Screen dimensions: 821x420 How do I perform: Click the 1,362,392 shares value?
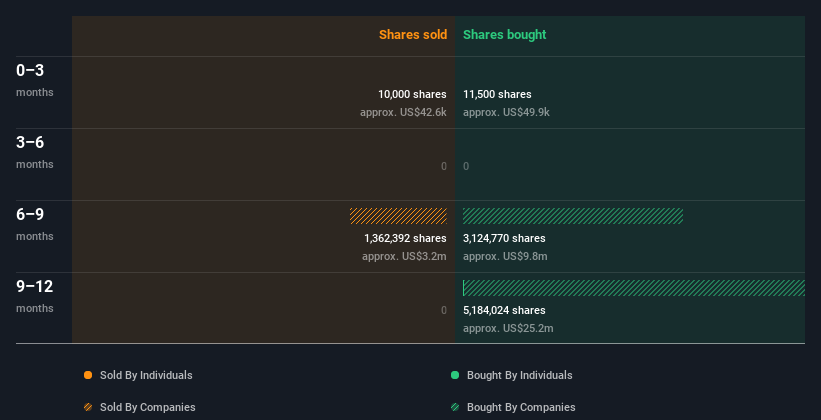pos(405,238)
